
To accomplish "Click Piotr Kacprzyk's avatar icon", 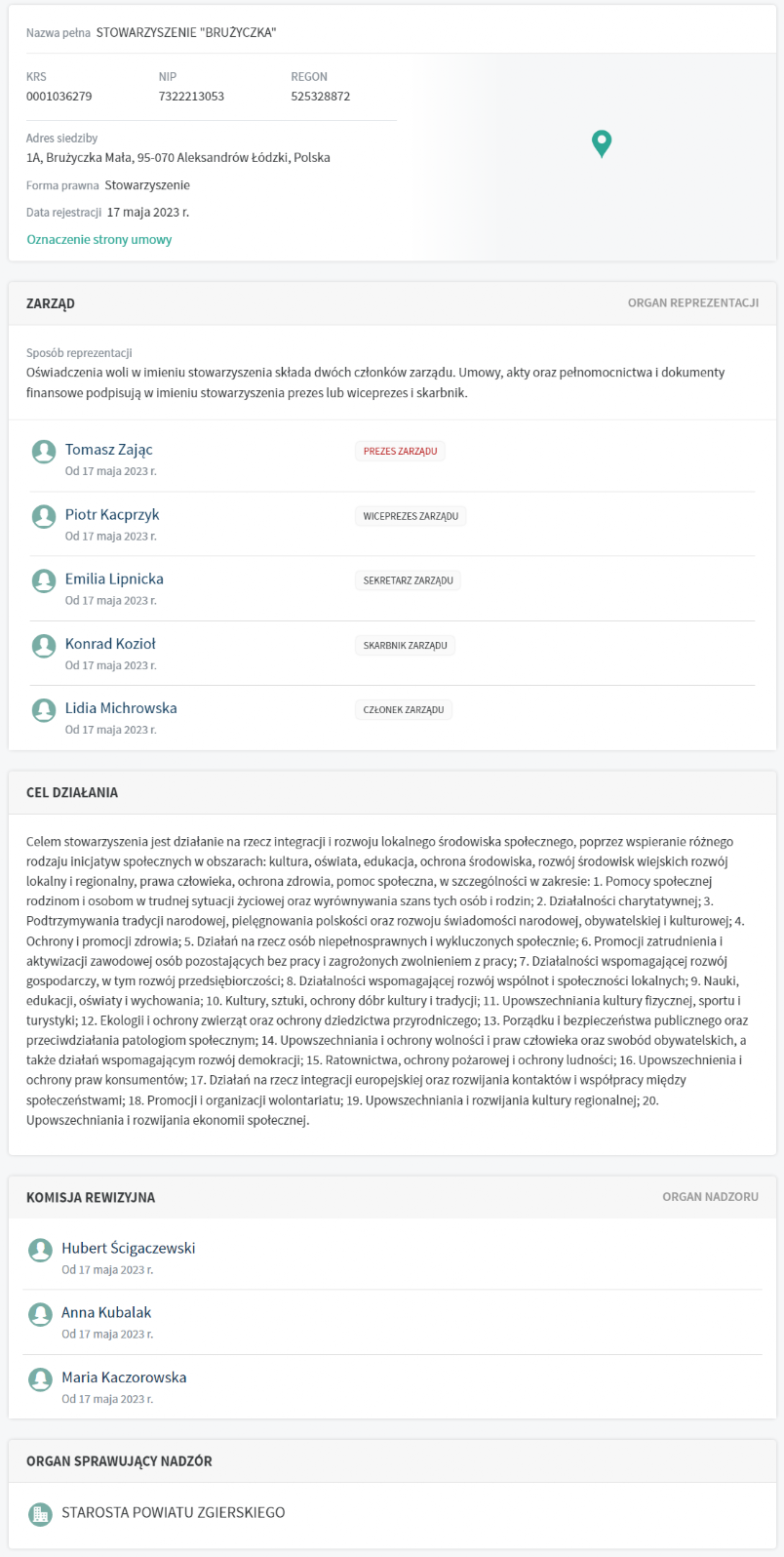I will 44,516.
